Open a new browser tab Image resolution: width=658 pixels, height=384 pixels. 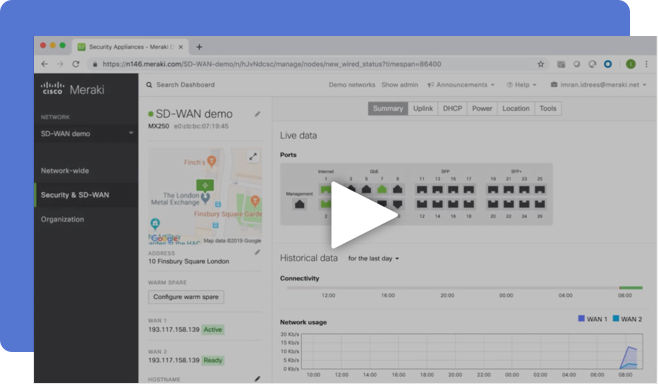coord(199,47)
